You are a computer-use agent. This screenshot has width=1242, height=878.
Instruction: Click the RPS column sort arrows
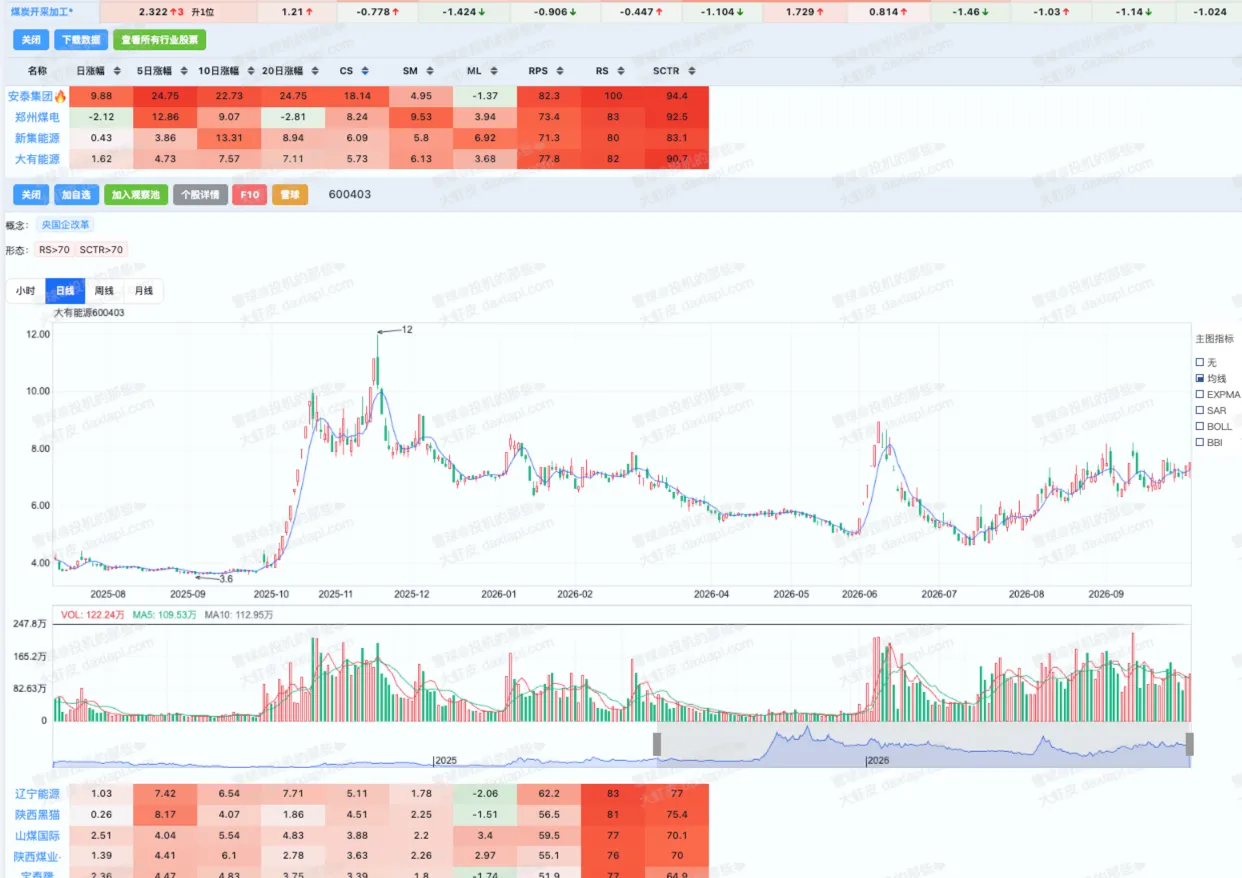coord(560,71)
